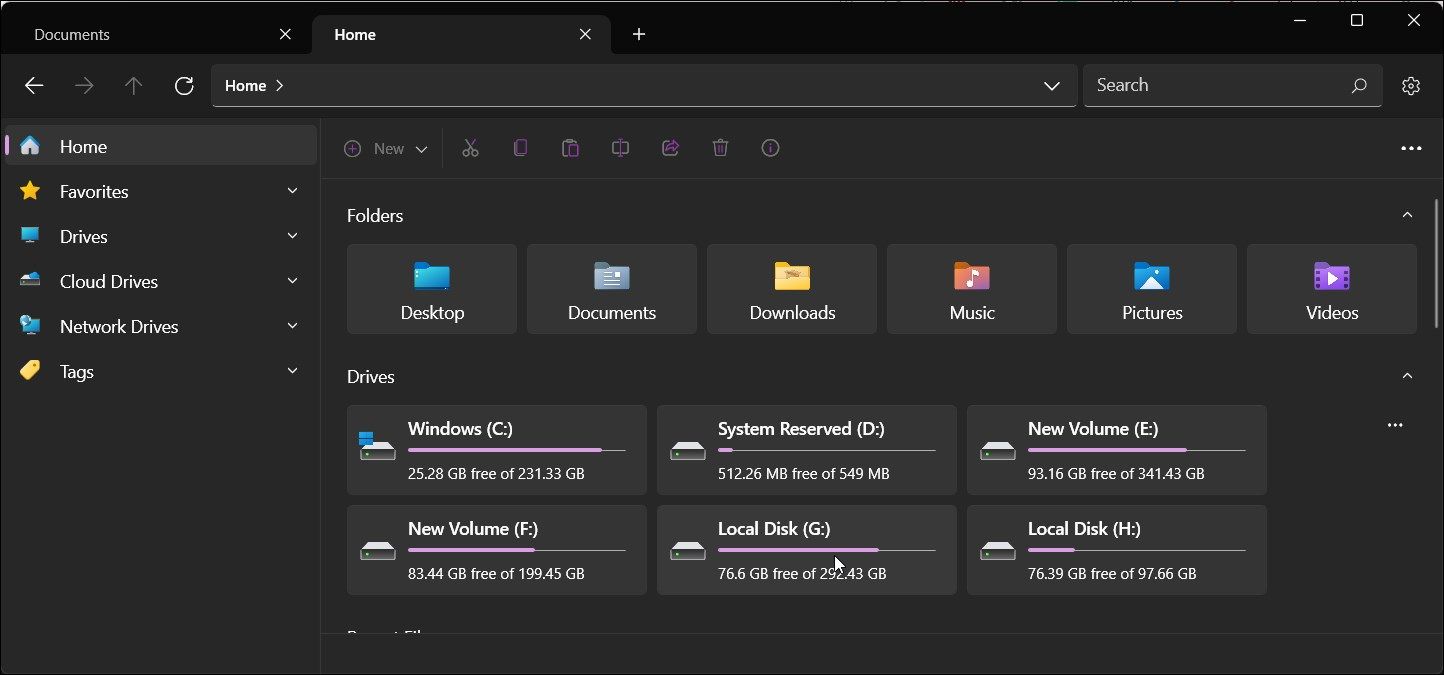Expand the Drives sidebar section
Image resolution: width=1444 pixels, height=675 pixels.
click(x=292, y=236)
